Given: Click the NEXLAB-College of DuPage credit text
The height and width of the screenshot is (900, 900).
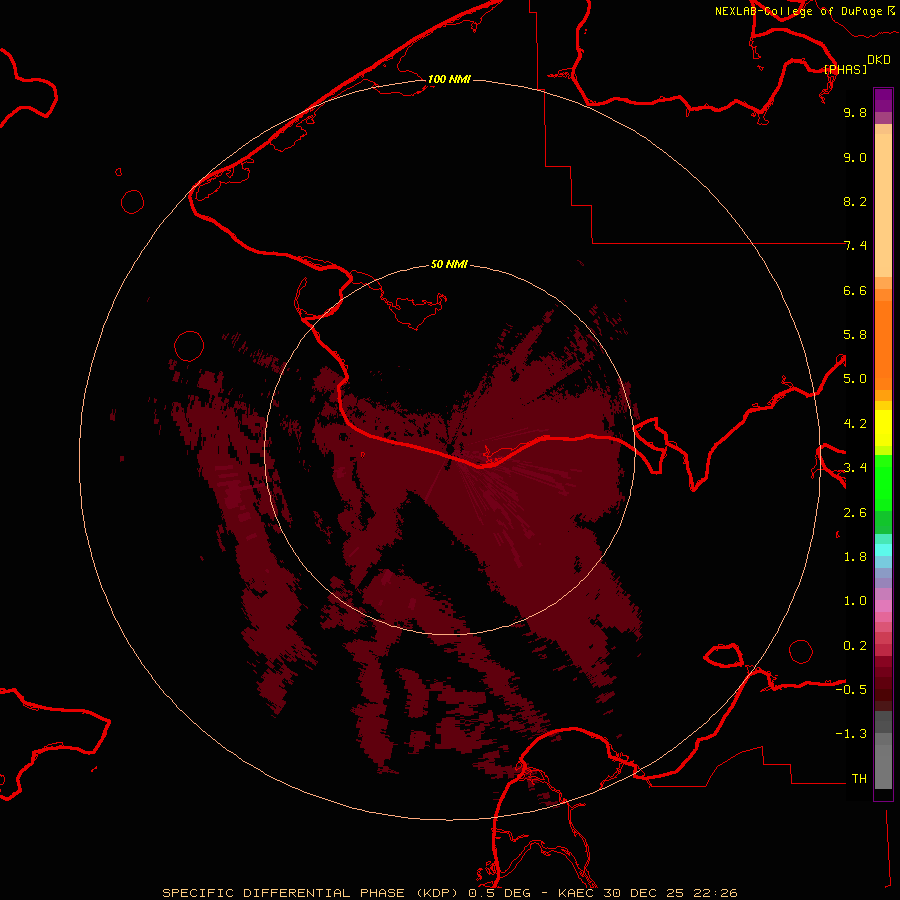Looking at the screenshot, I should pos(804,11).
